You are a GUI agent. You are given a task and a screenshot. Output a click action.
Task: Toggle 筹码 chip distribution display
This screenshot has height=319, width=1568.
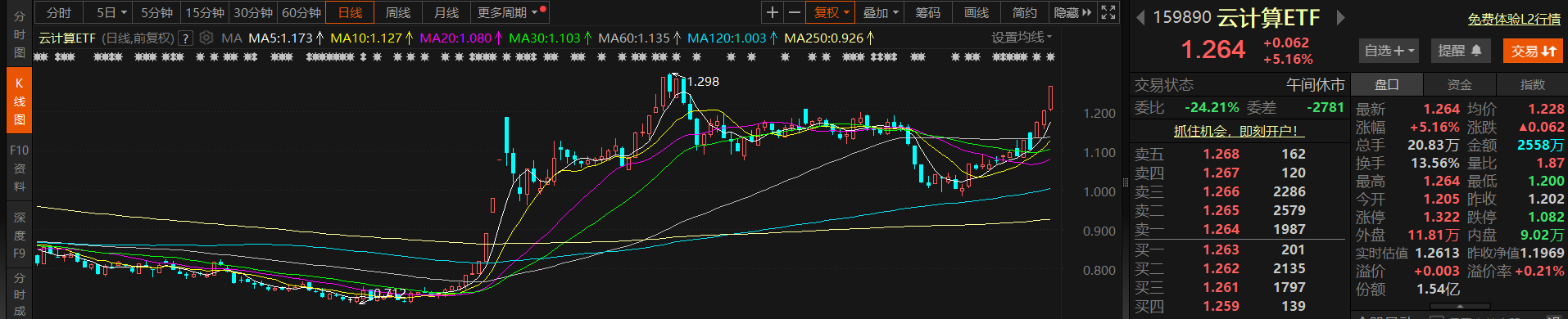coord(927,12)
